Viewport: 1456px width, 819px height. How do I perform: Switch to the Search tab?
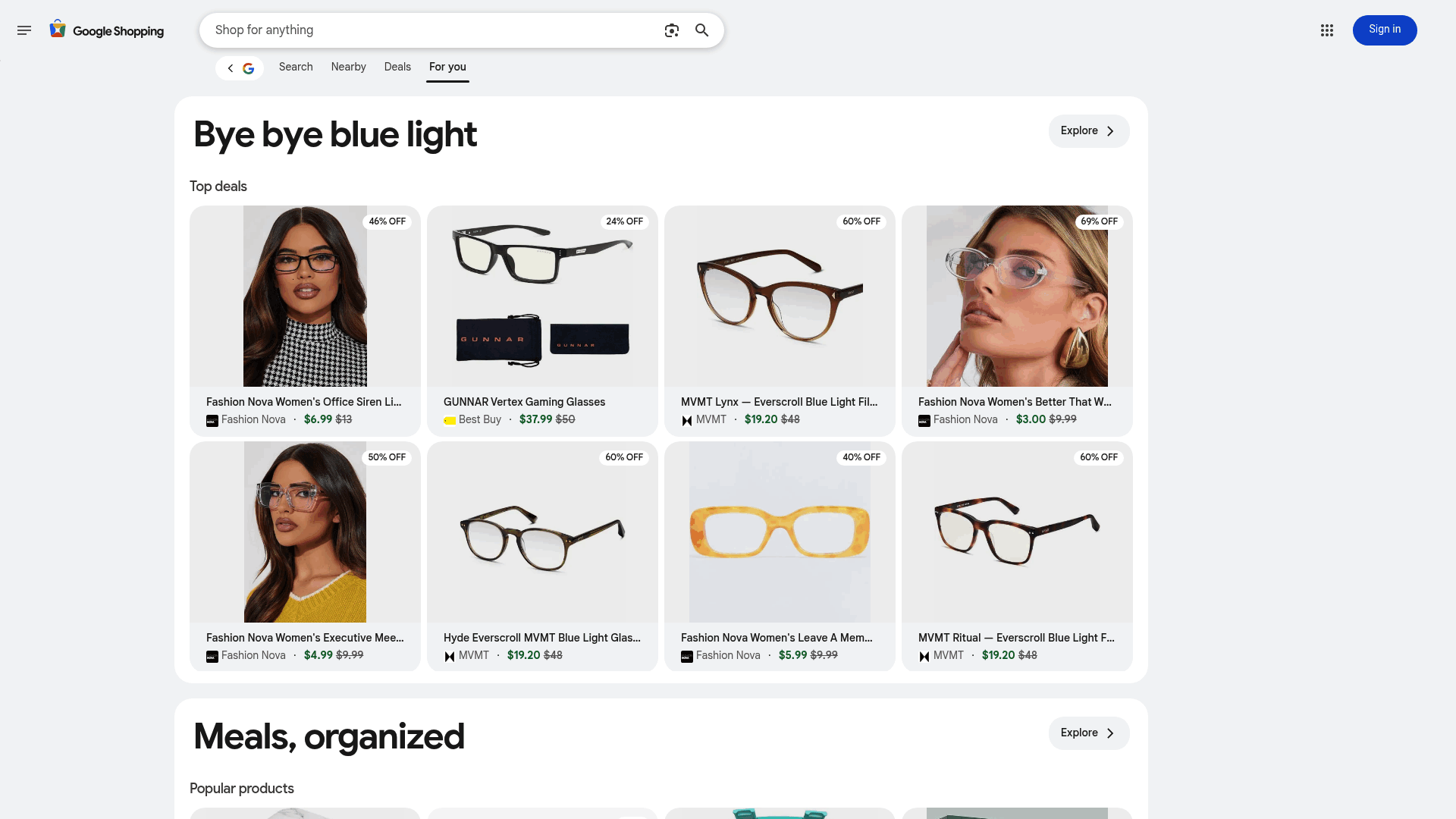click(296, 67)
